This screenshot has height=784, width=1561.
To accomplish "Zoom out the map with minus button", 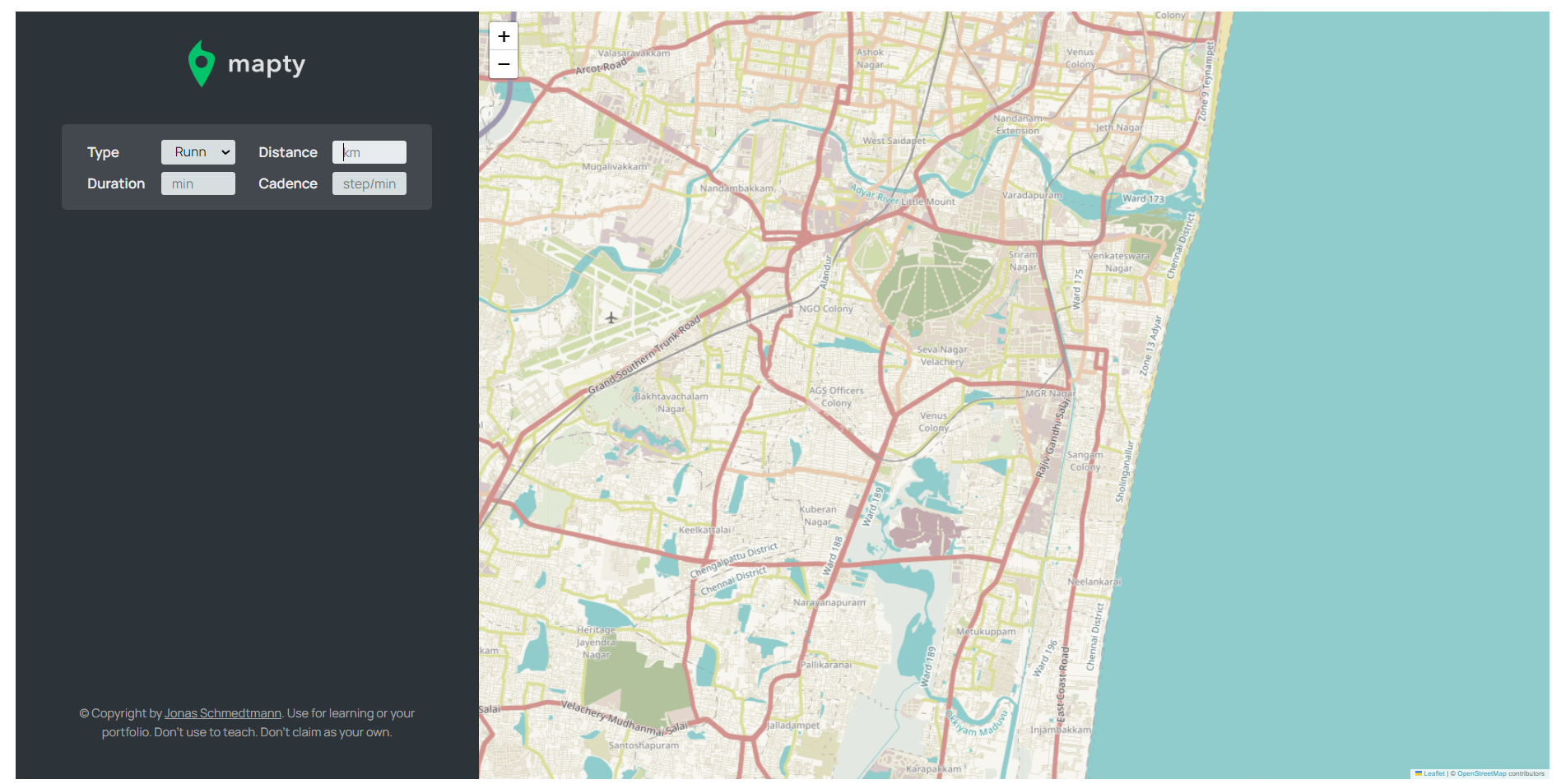I will [x=504, y=64].
